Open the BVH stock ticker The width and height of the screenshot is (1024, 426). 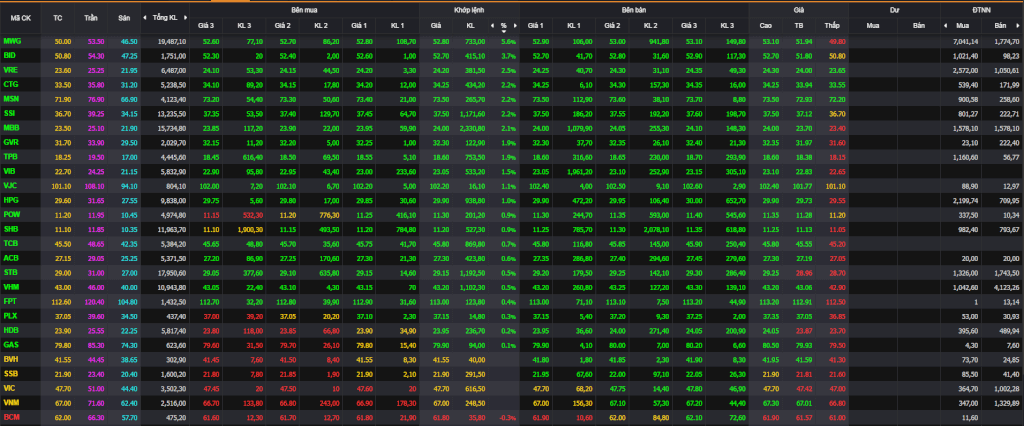(10, 358)
